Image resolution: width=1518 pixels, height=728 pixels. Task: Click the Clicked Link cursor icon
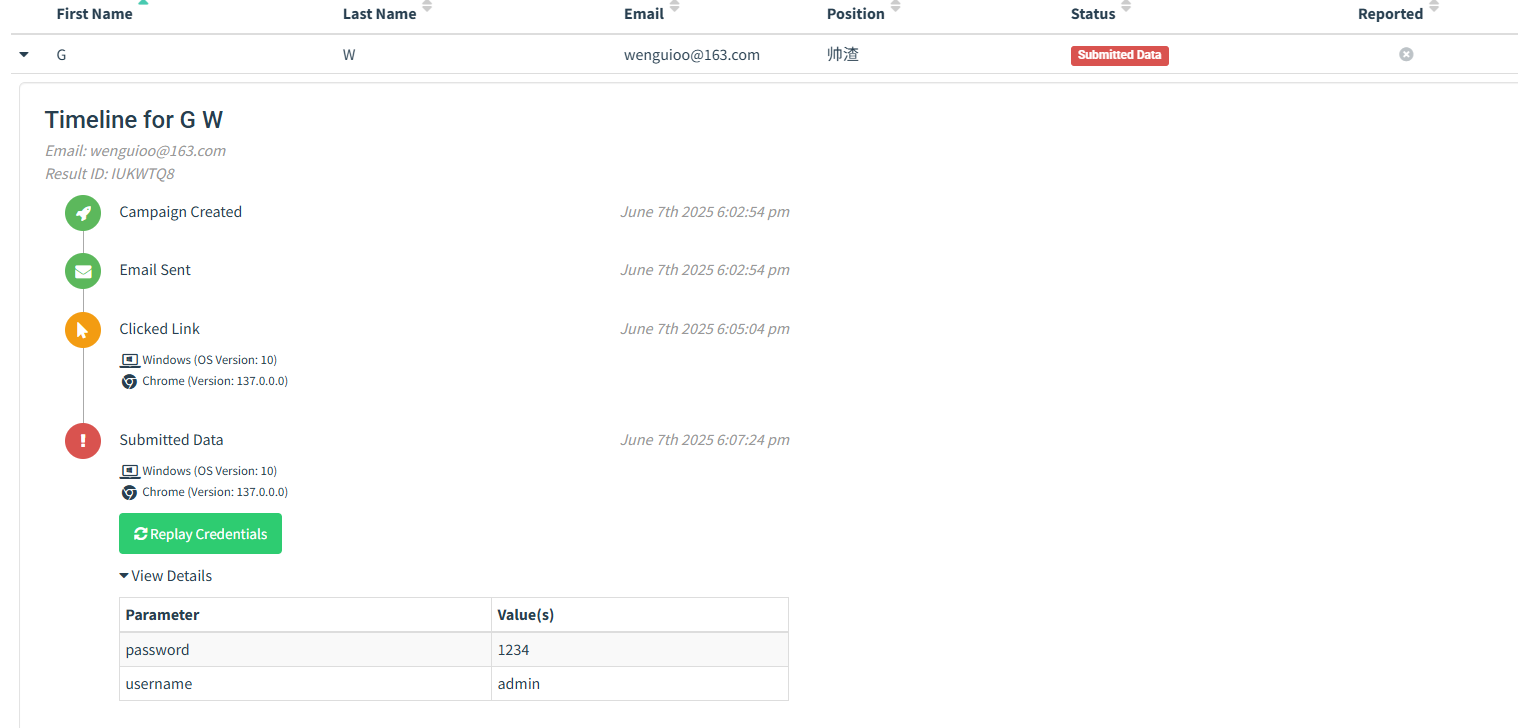(x=83, y=330)
